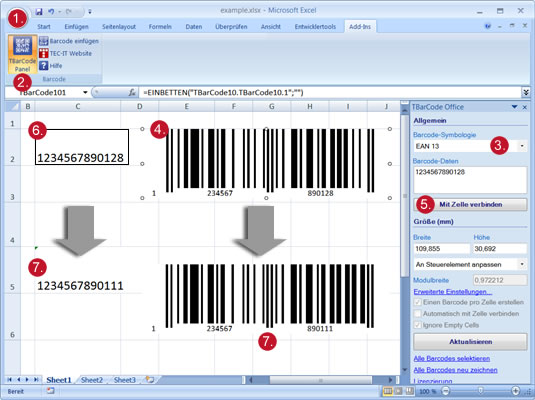535x400 pixels.
Task: Switch to the Seitenlayout tab
Action: 119,27
